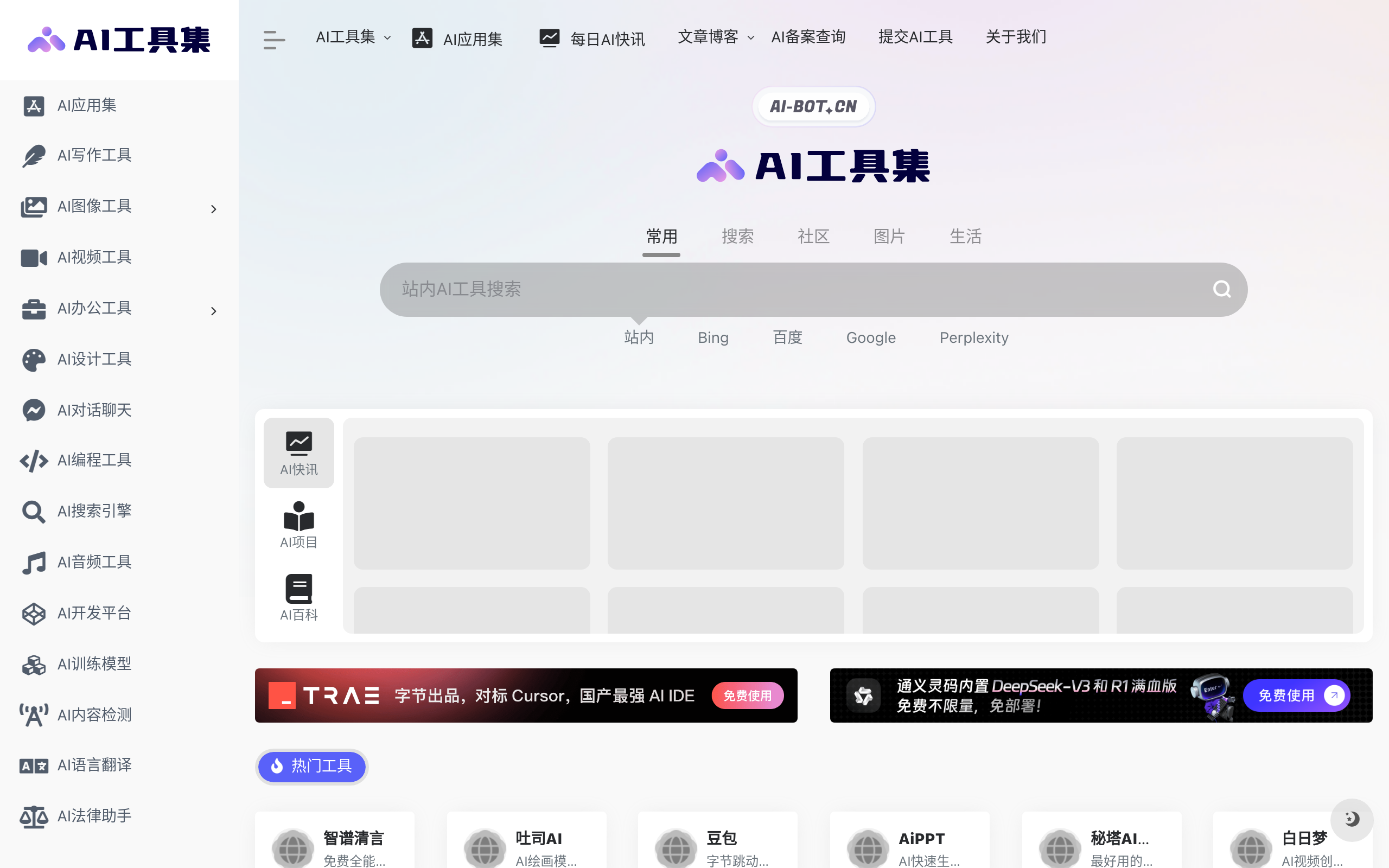The height and width of the screenshot is (868, 1389).
Task: Open AI设计工具 via the palette icon
Action: [33, 359]
